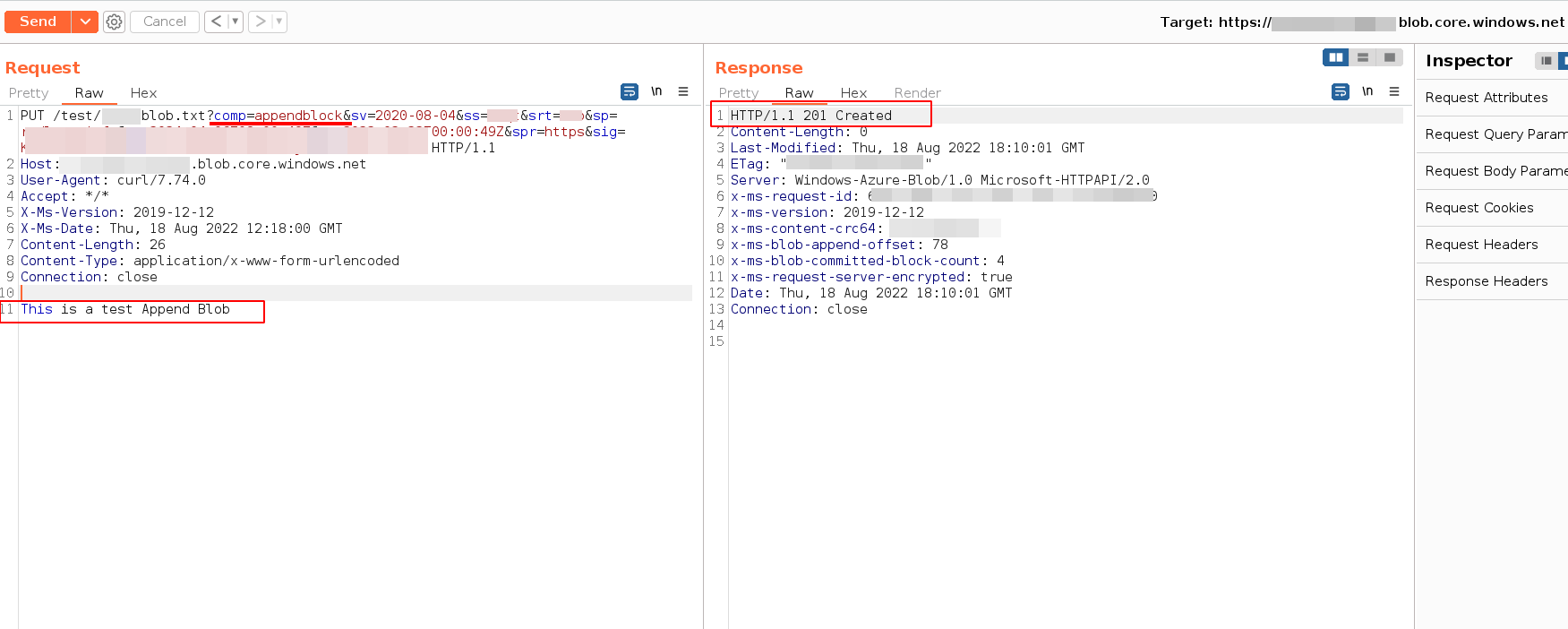Click the x-ms-blob-append-offset: 78 header
This screenshot has height=629, width=1568.
[x=839, y=245]
